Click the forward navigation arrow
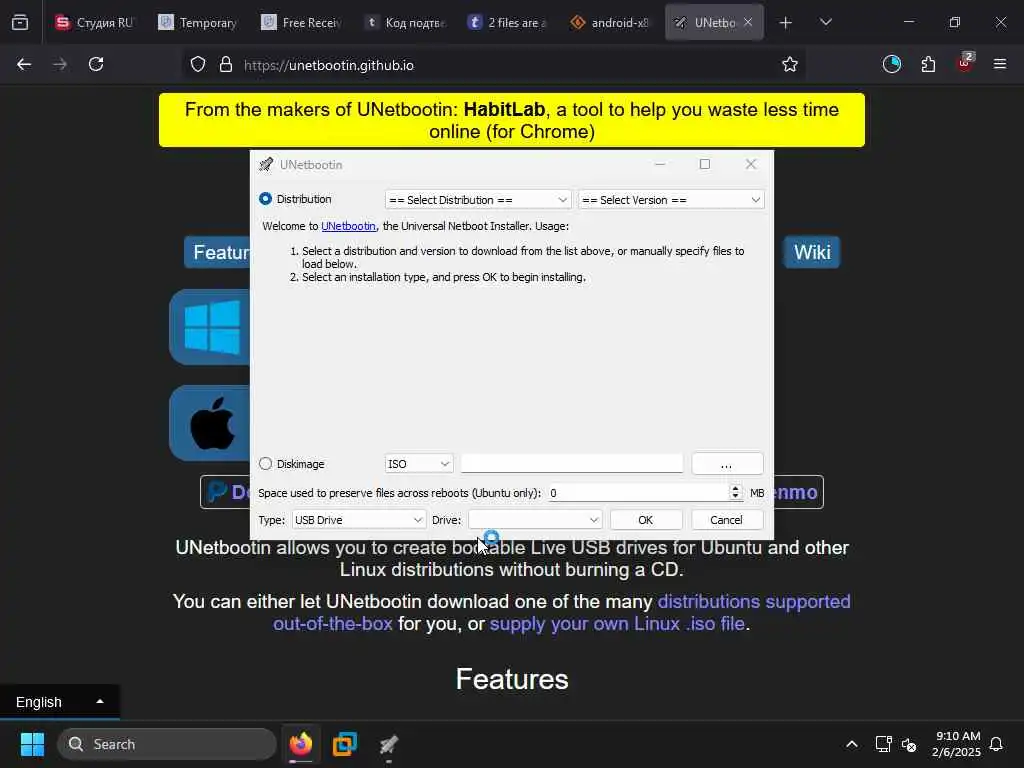This screenshot has width=1024, height=768. (60, 64)
